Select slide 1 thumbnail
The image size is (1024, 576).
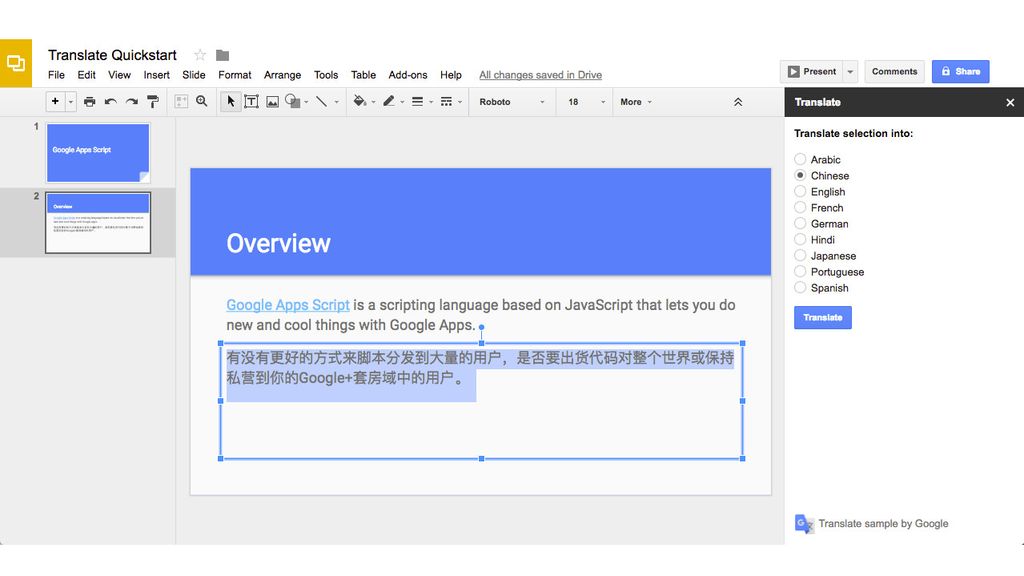click(97, 152)
